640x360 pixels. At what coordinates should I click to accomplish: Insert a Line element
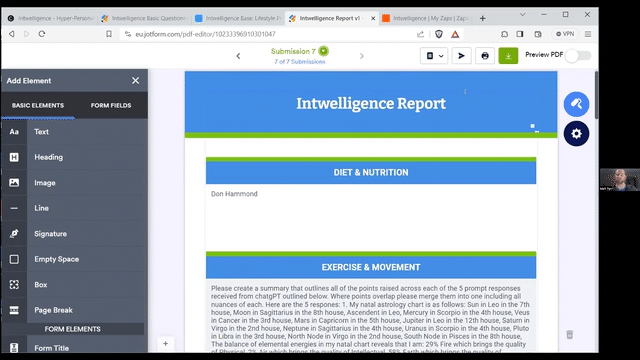(74, 208)
